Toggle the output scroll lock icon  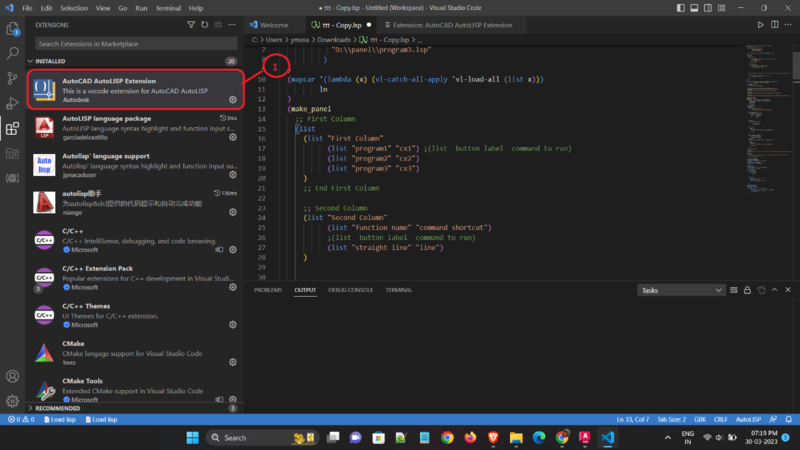[749, 290]
